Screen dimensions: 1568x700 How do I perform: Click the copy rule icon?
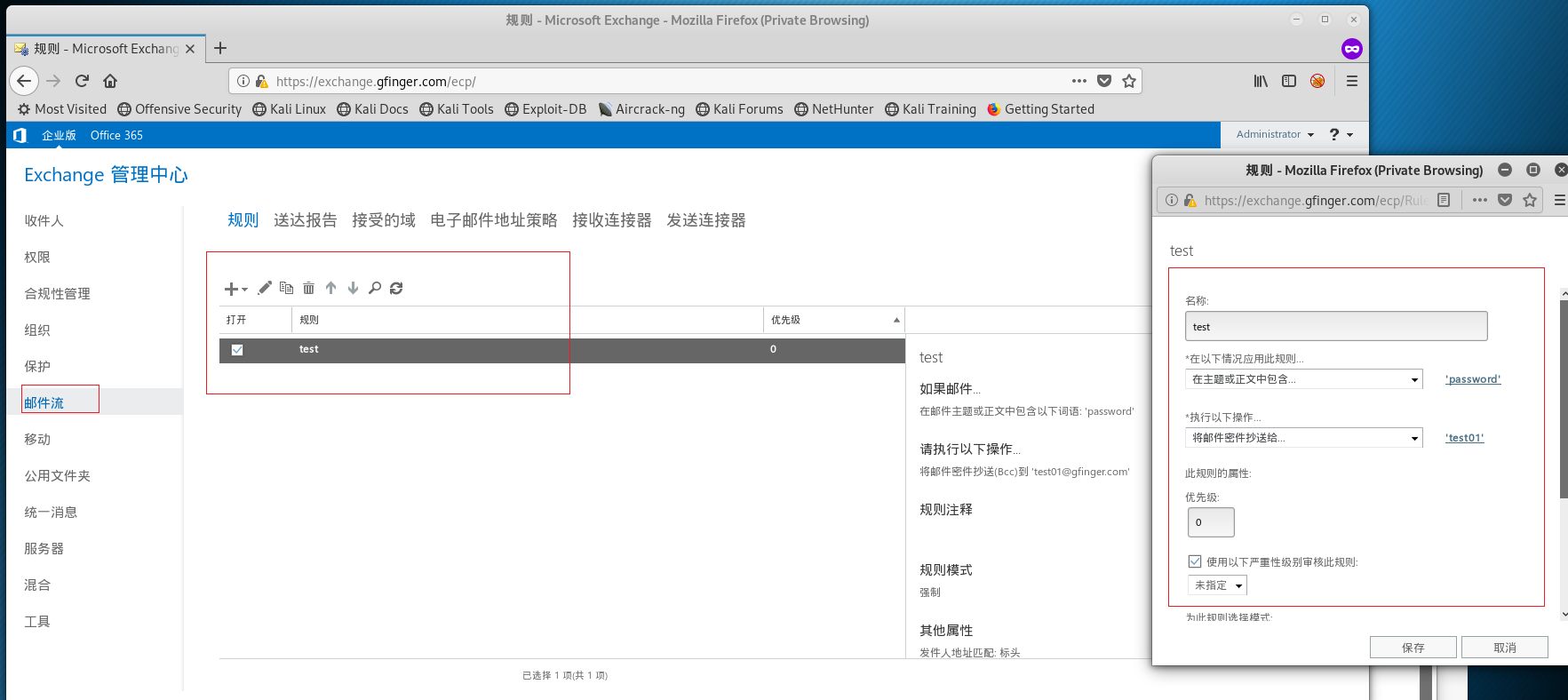(286, 288)
